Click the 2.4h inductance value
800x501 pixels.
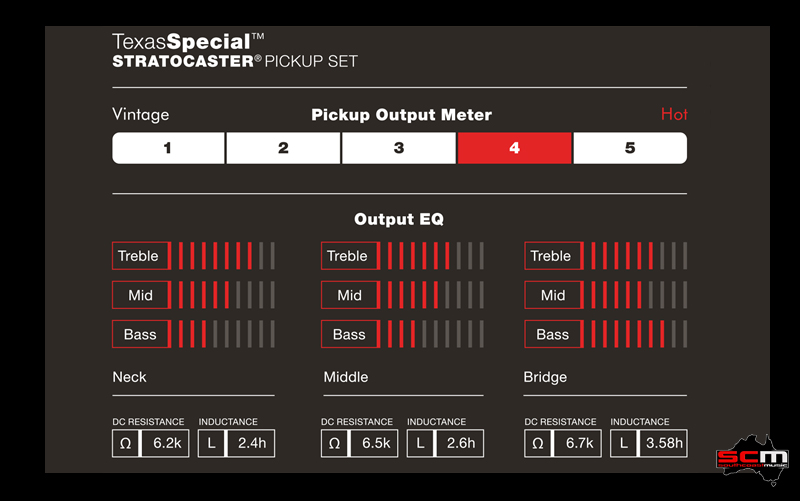click(252, 443)
